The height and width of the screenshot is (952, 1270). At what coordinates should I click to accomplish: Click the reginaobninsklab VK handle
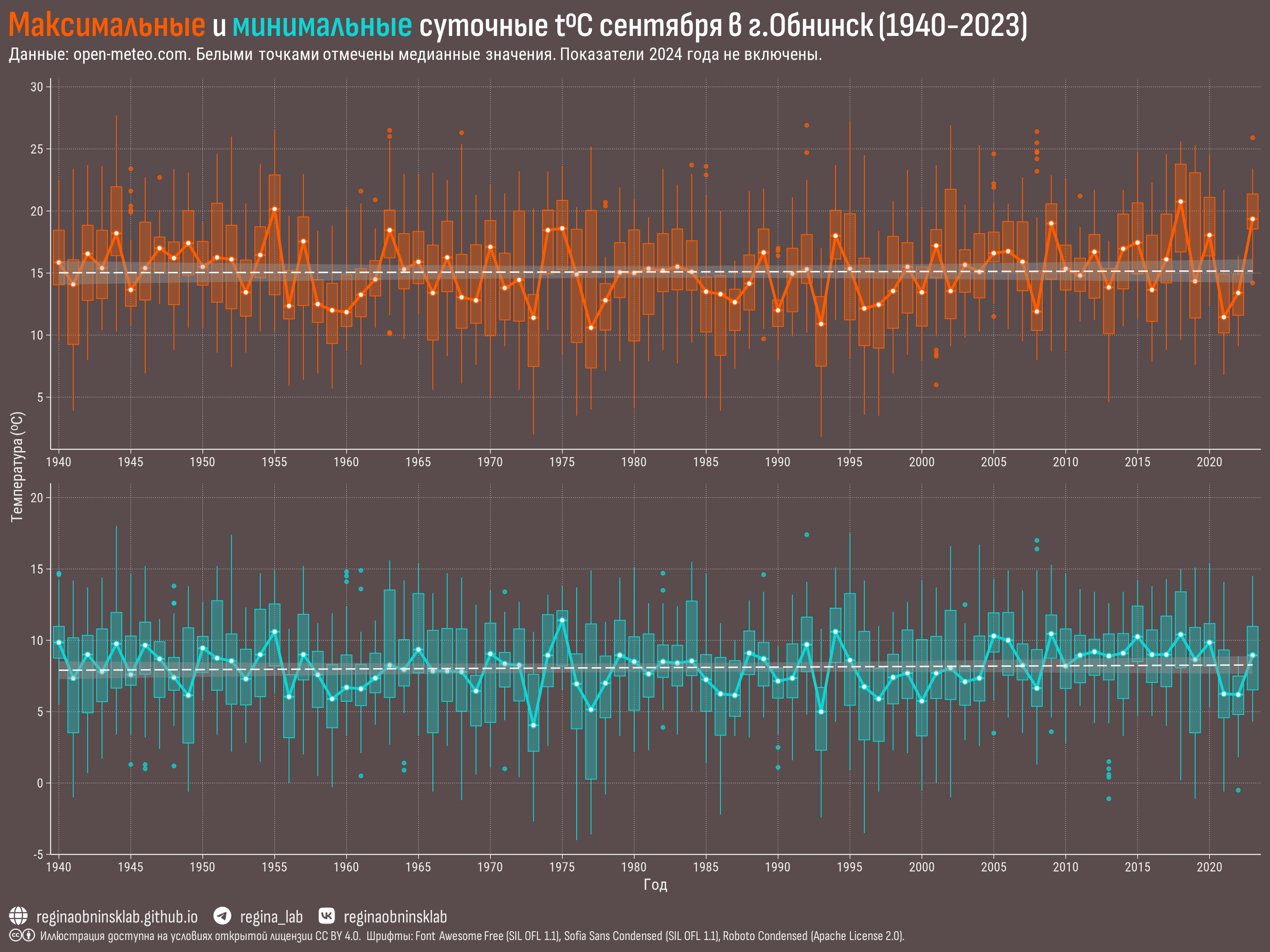pos(395,917)
